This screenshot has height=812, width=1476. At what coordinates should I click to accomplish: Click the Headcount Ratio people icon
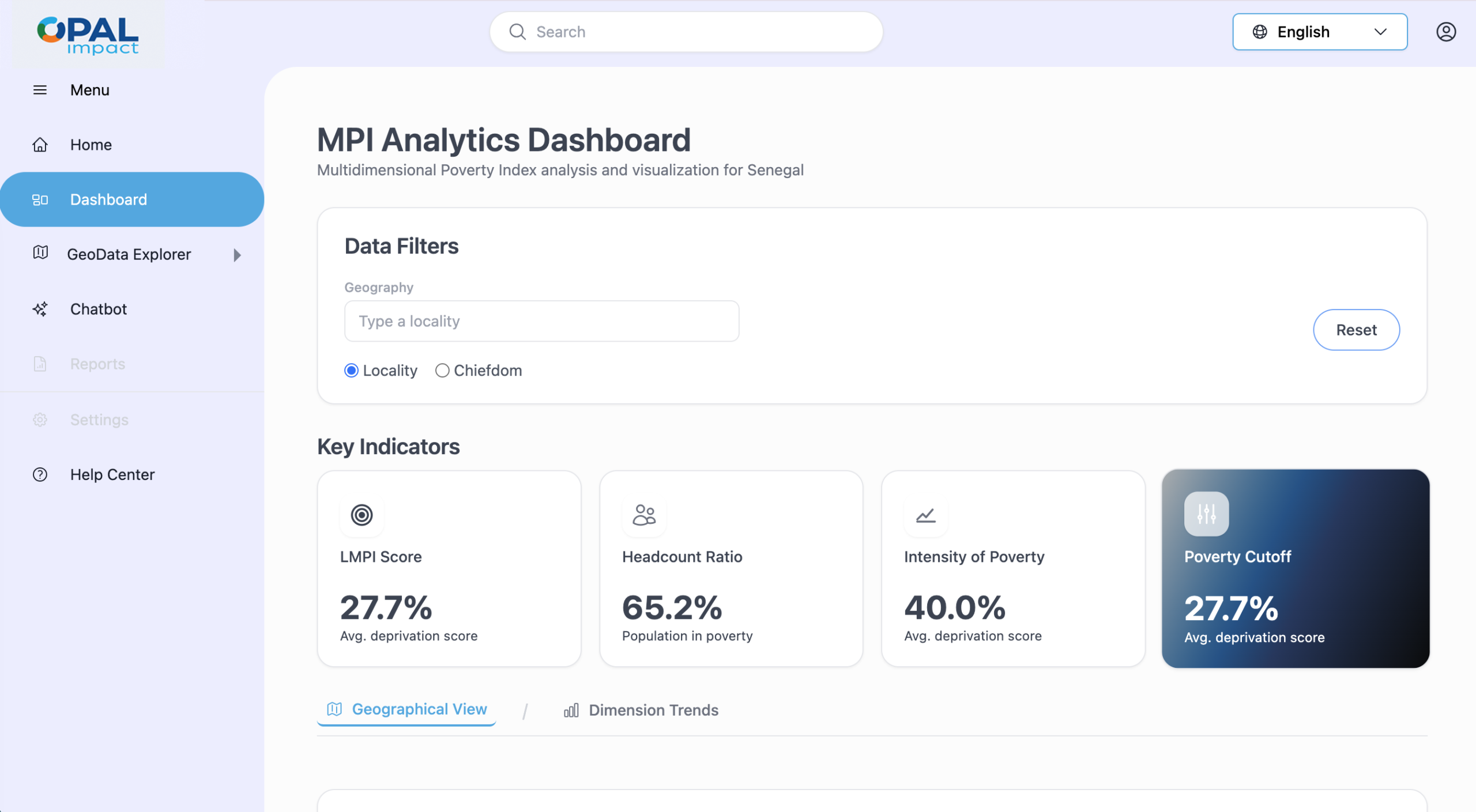[643, 515]
